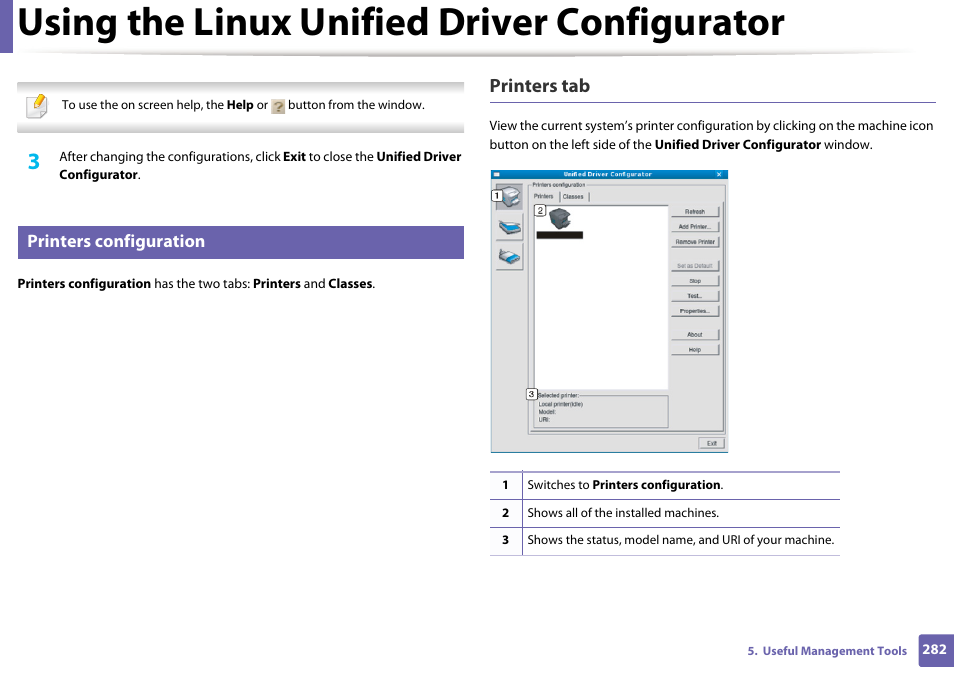954x675 pixels.
Task: Open the printer Properties dialog
Action: coord(695,310)
